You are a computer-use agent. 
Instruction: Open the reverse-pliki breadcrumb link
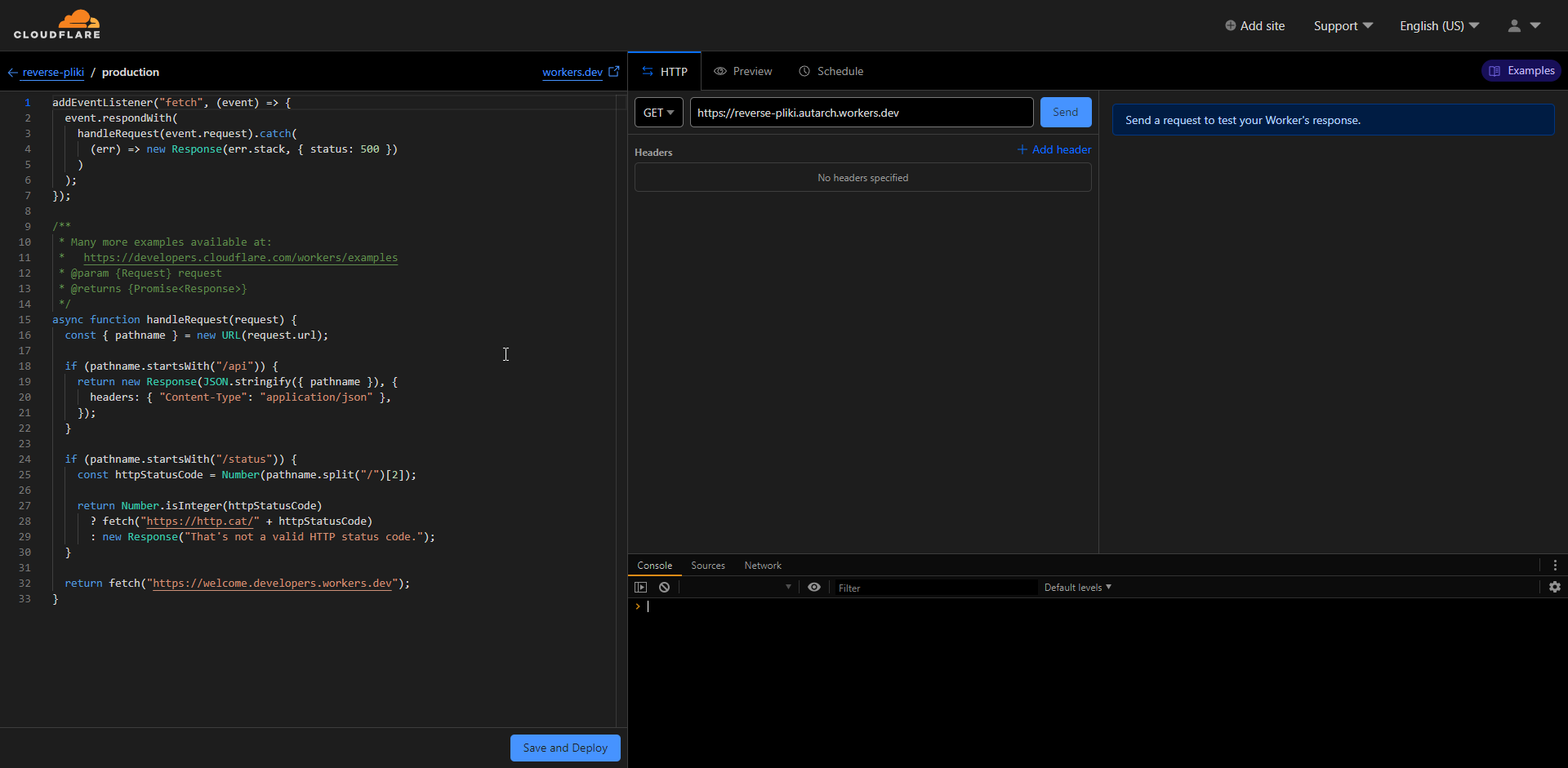pyautogui.click(x=53, y=72)
